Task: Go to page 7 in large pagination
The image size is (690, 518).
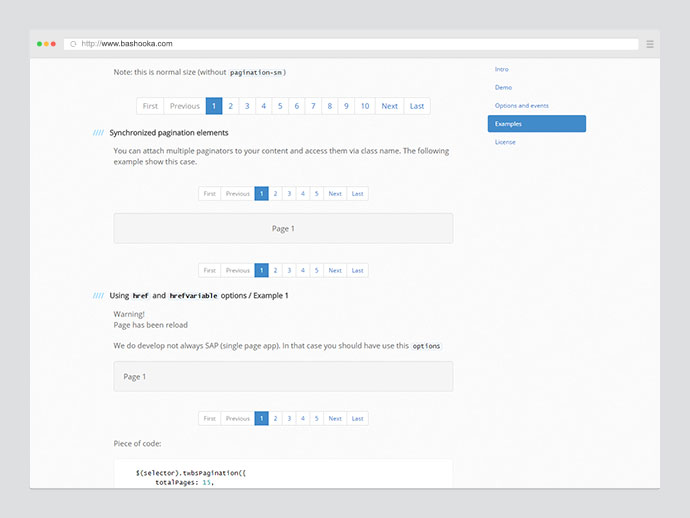Action: (313, 106)
